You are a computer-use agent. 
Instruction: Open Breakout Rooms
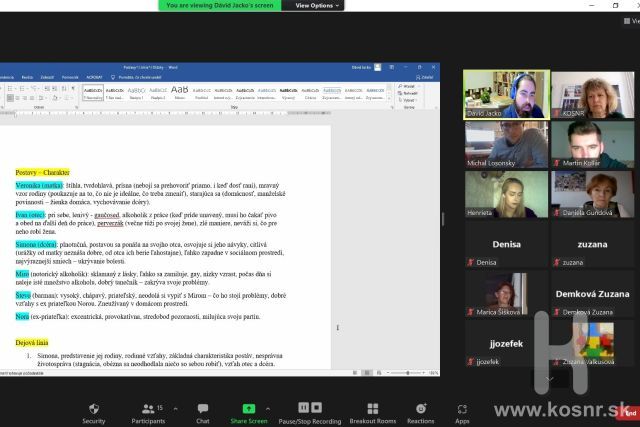click(x=372, y=409)
